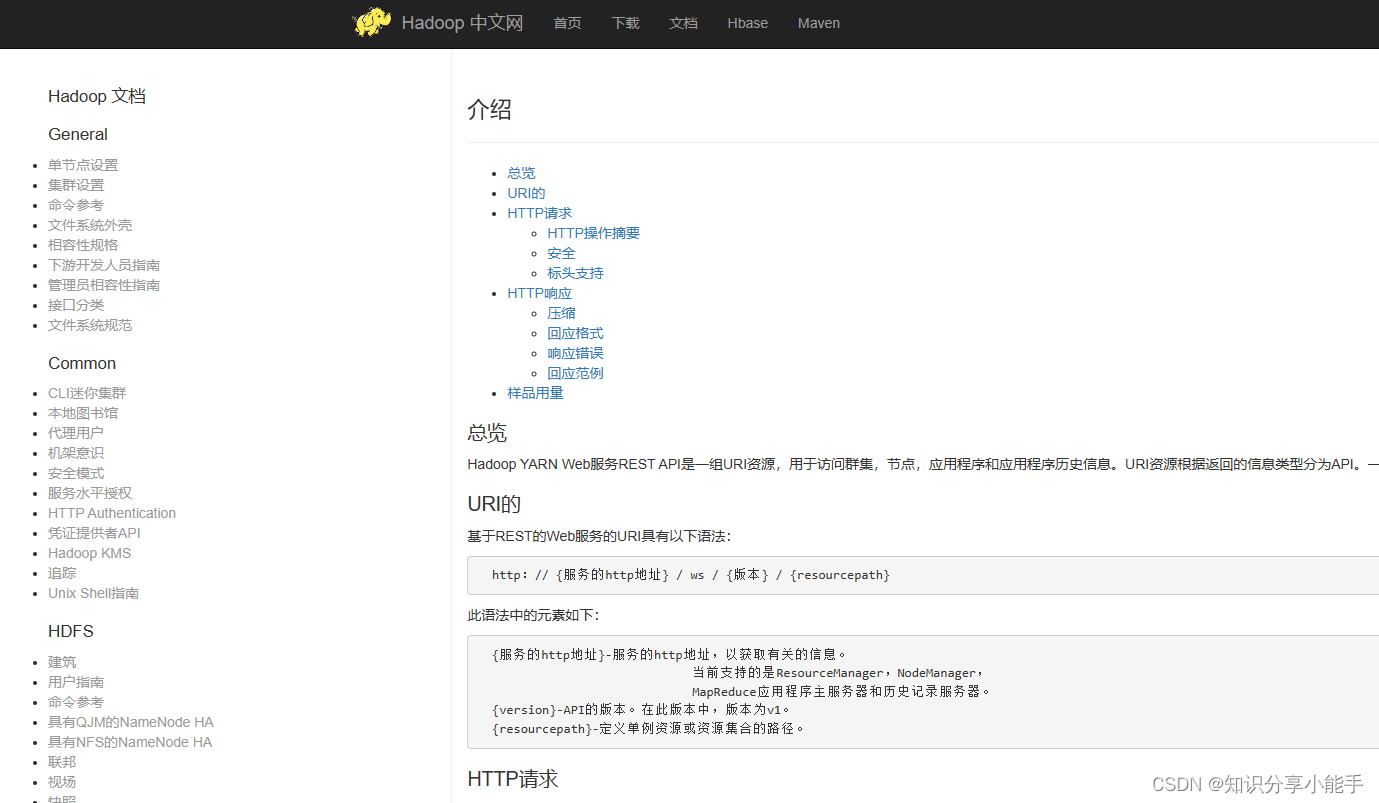This screenshot has height=803, width=1379.
Task: Select Maven in the top navbar
Action: pyautogui.click(x=819, y=23)
